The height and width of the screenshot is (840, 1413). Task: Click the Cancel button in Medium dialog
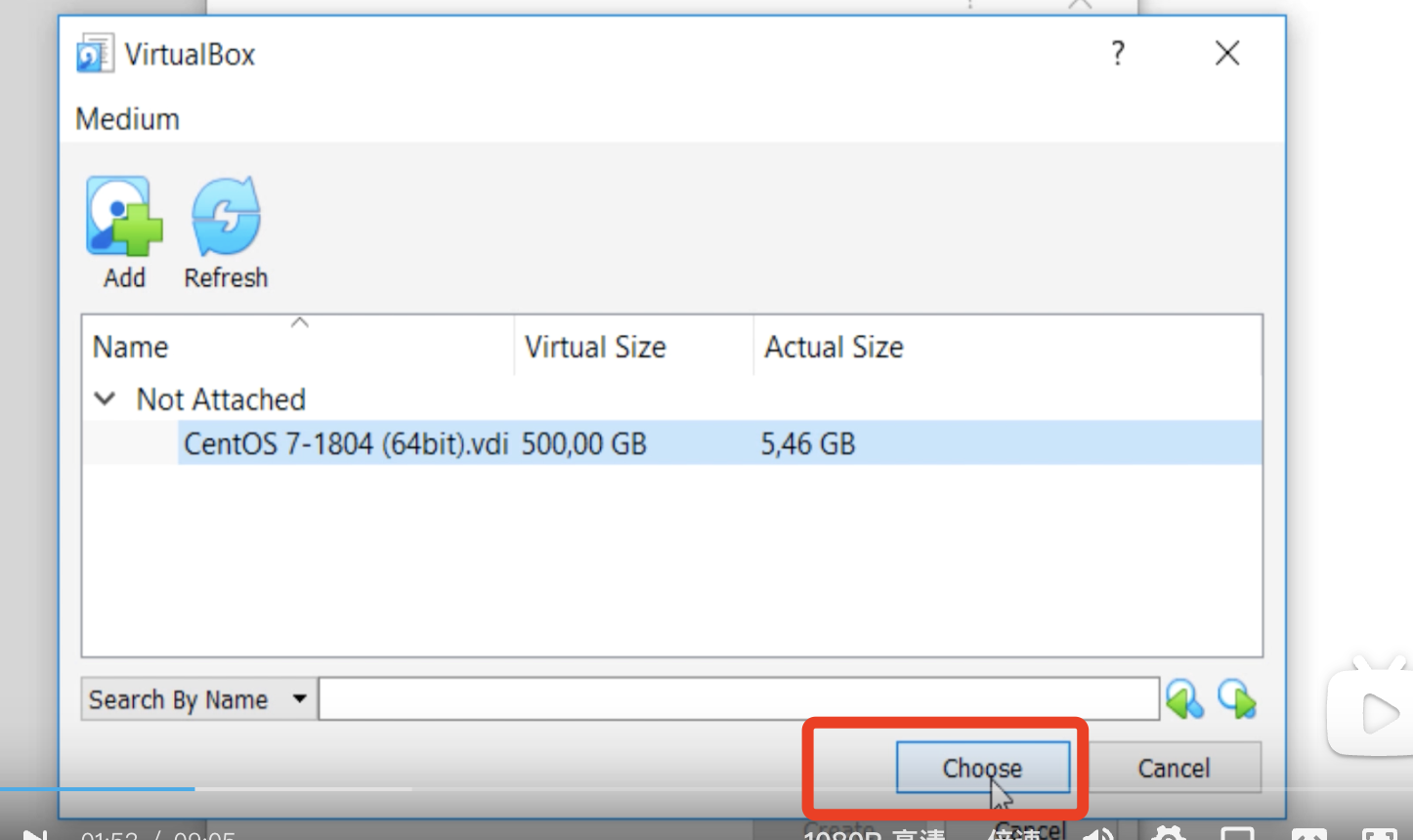1174,768
